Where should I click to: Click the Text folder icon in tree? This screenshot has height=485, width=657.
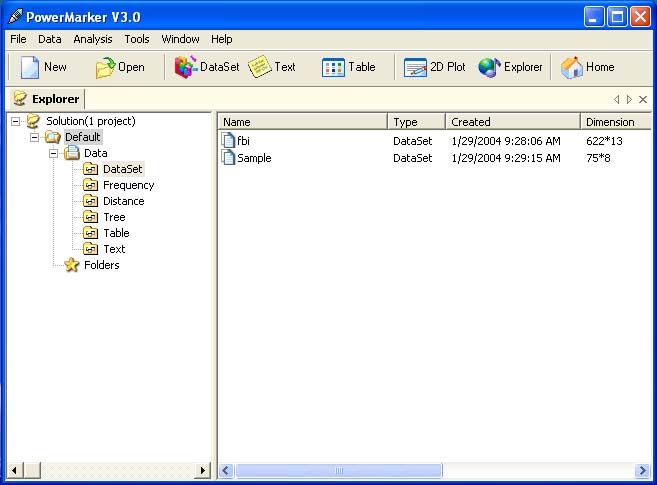(x=91, y=249)
